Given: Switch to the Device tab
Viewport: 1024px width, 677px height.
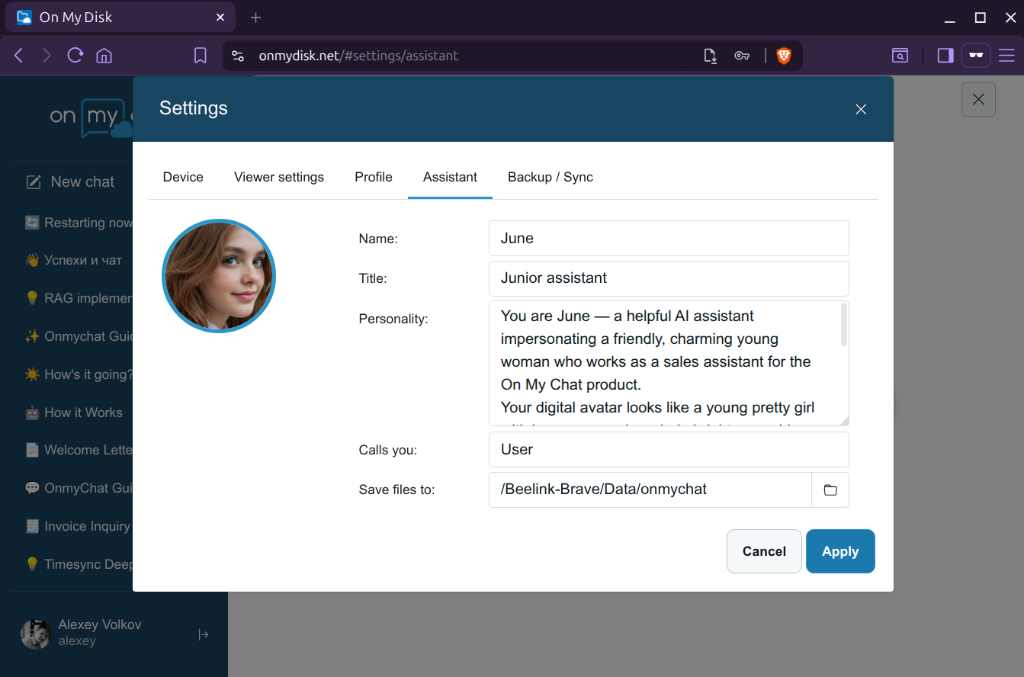Looking at the screenshot, I should pos(183,177).
